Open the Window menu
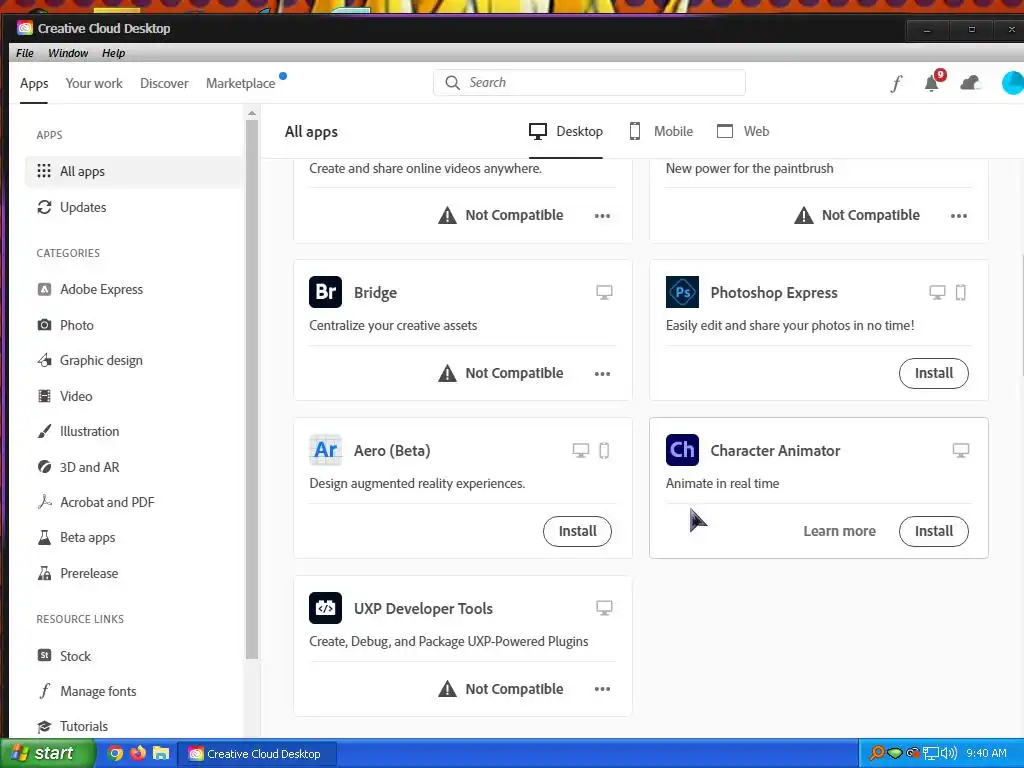The height and width of the screenshot is (768, 1024). pyautogui.click(x=68, y=53)
